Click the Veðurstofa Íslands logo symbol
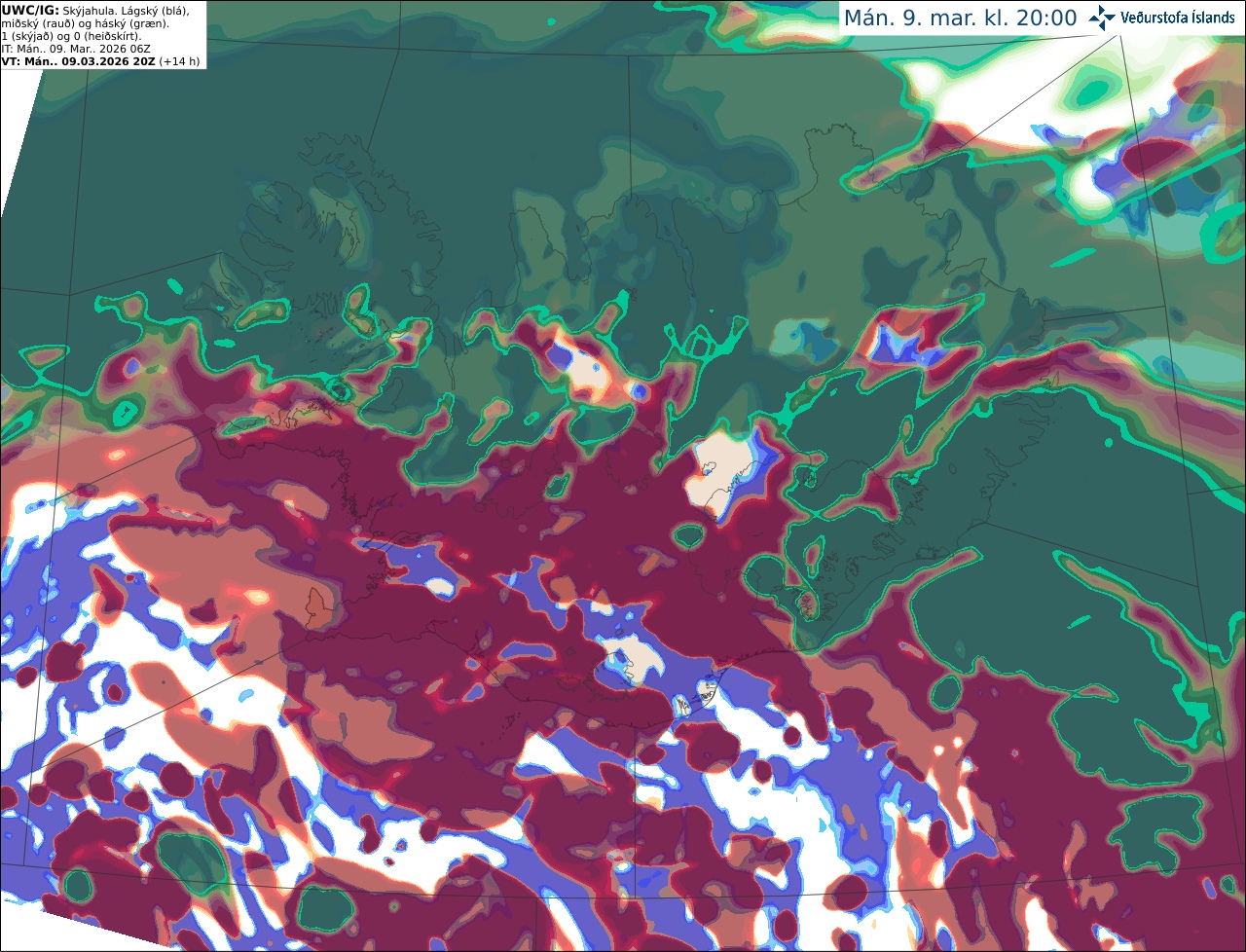 click(1102, 18)
